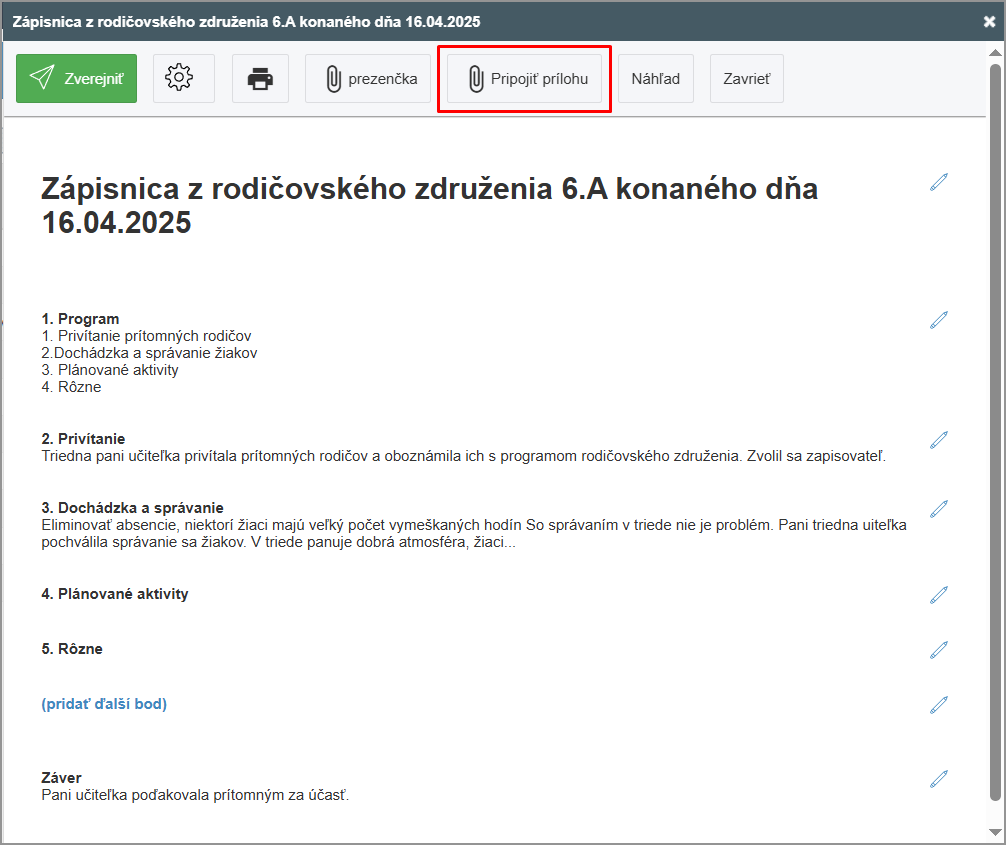Click Pripojiť prílohu to attach file

pyautogui.click(x=524, y=78)
